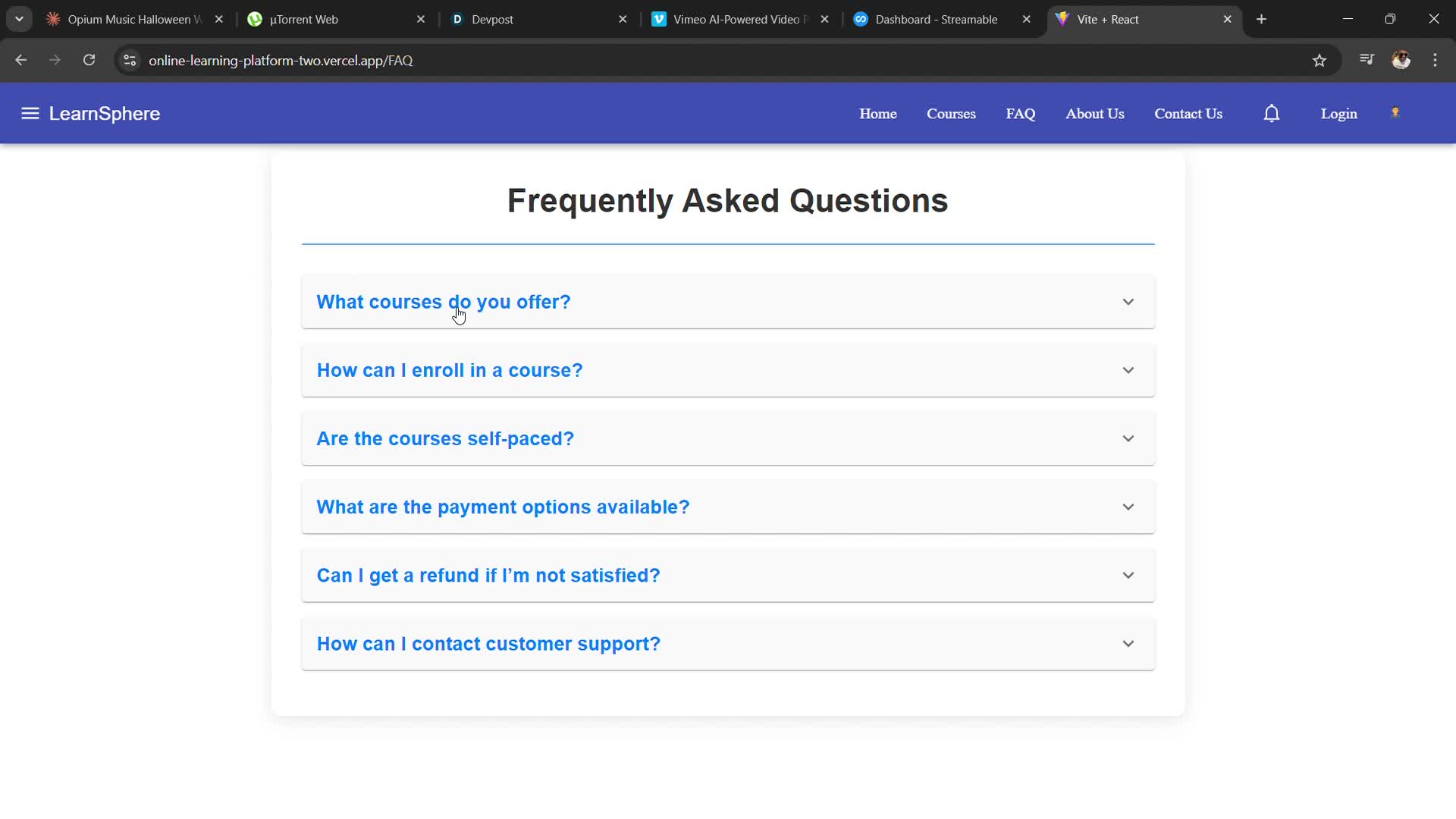Open the browser media control icon
Viewport: 1456px width, 819px height.
point(1367,60)
